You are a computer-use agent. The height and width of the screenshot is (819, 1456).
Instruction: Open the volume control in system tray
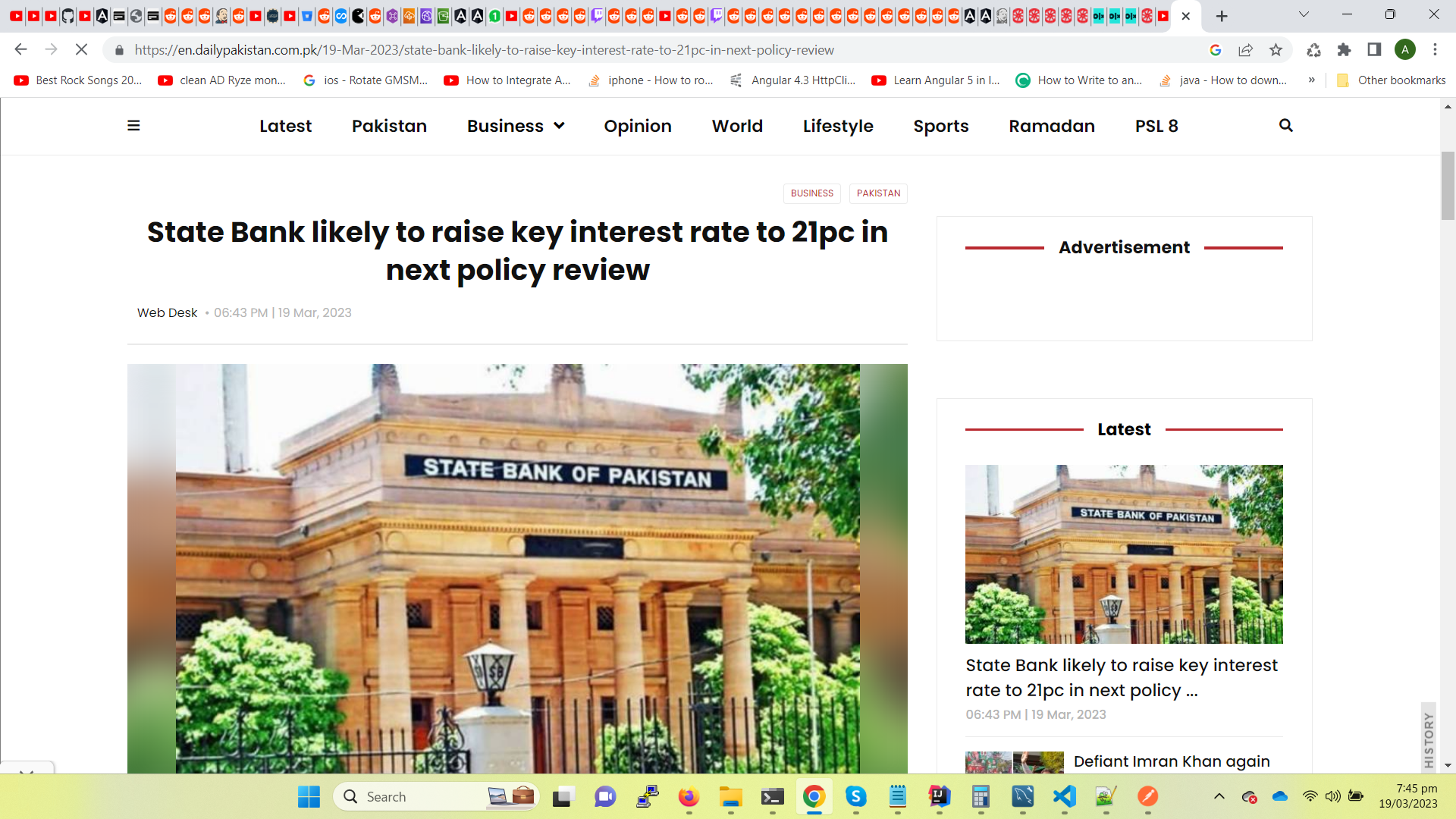[1332, 796]
